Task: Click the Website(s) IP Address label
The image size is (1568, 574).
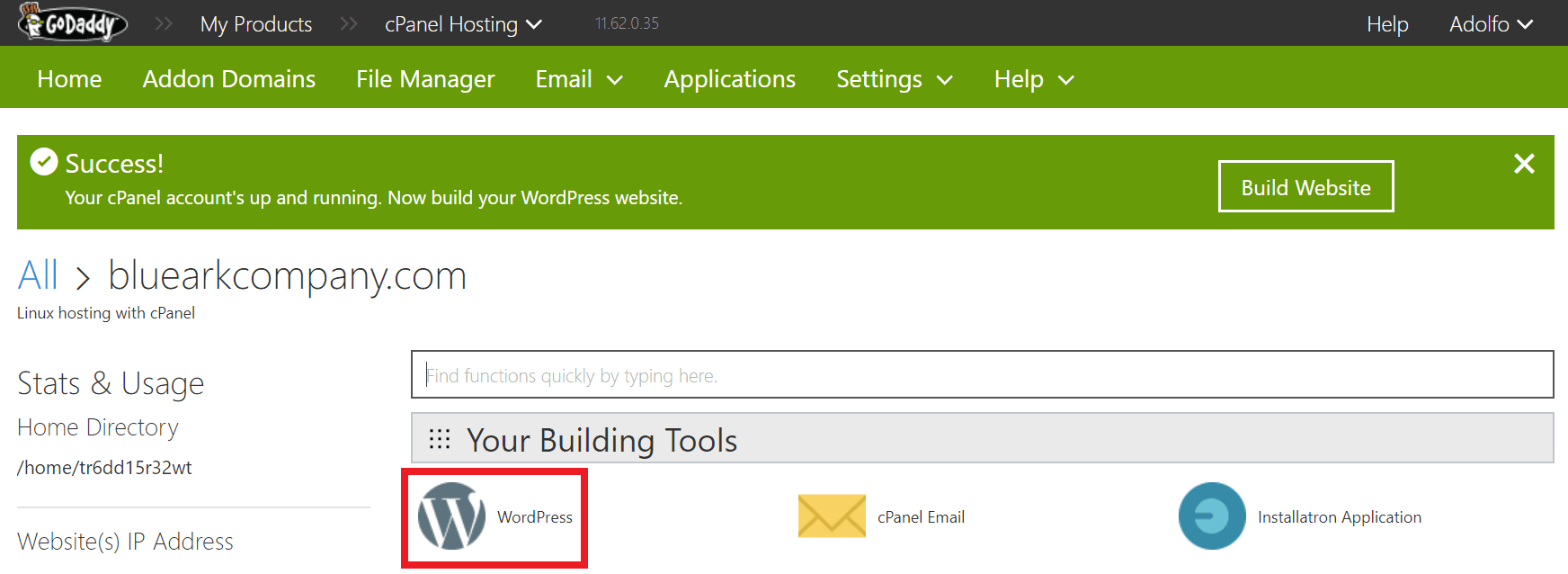Action: pyautogui.click(x=125, y=542)
